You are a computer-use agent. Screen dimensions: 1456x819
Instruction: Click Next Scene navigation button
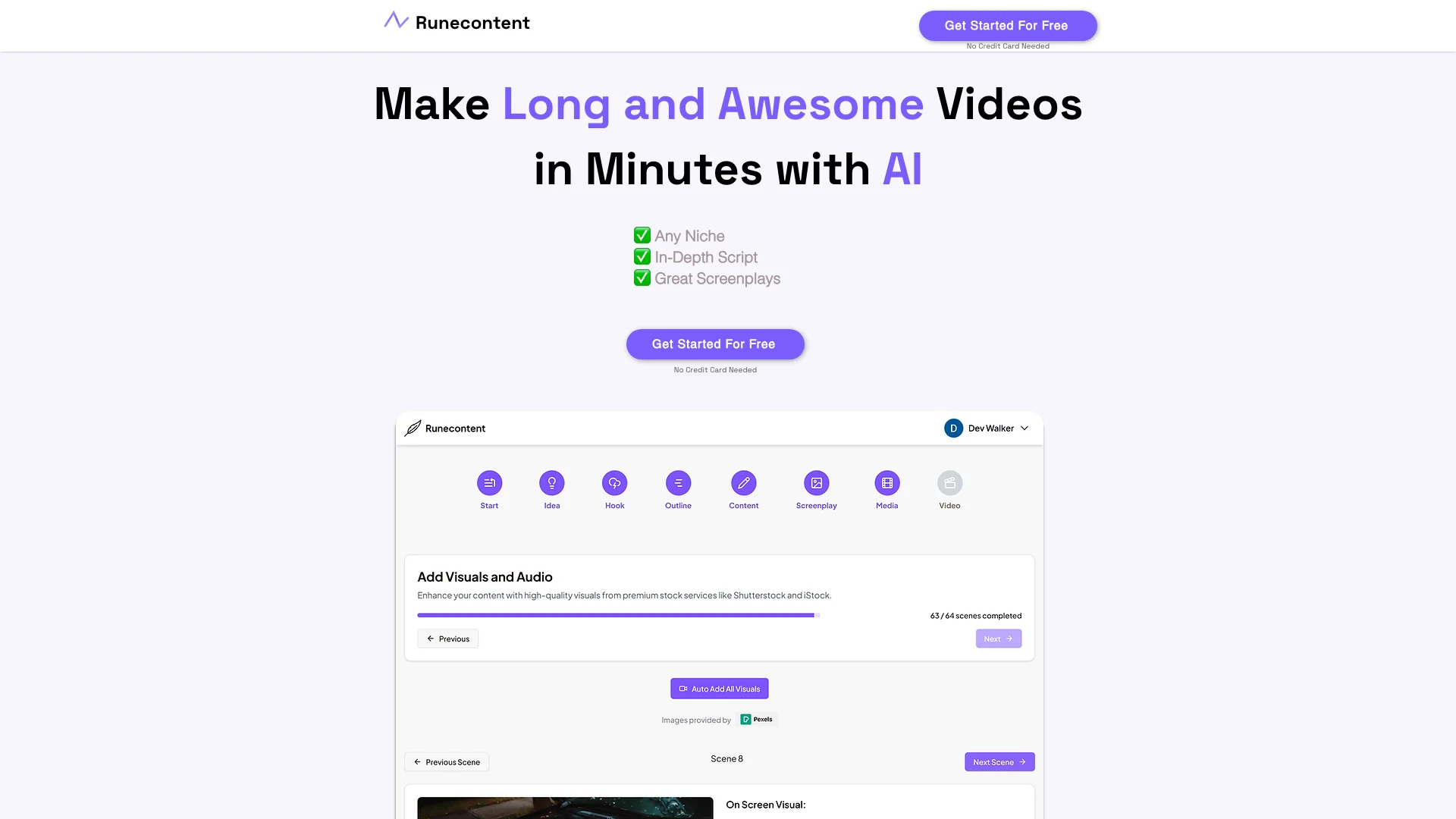coord(999,762)
